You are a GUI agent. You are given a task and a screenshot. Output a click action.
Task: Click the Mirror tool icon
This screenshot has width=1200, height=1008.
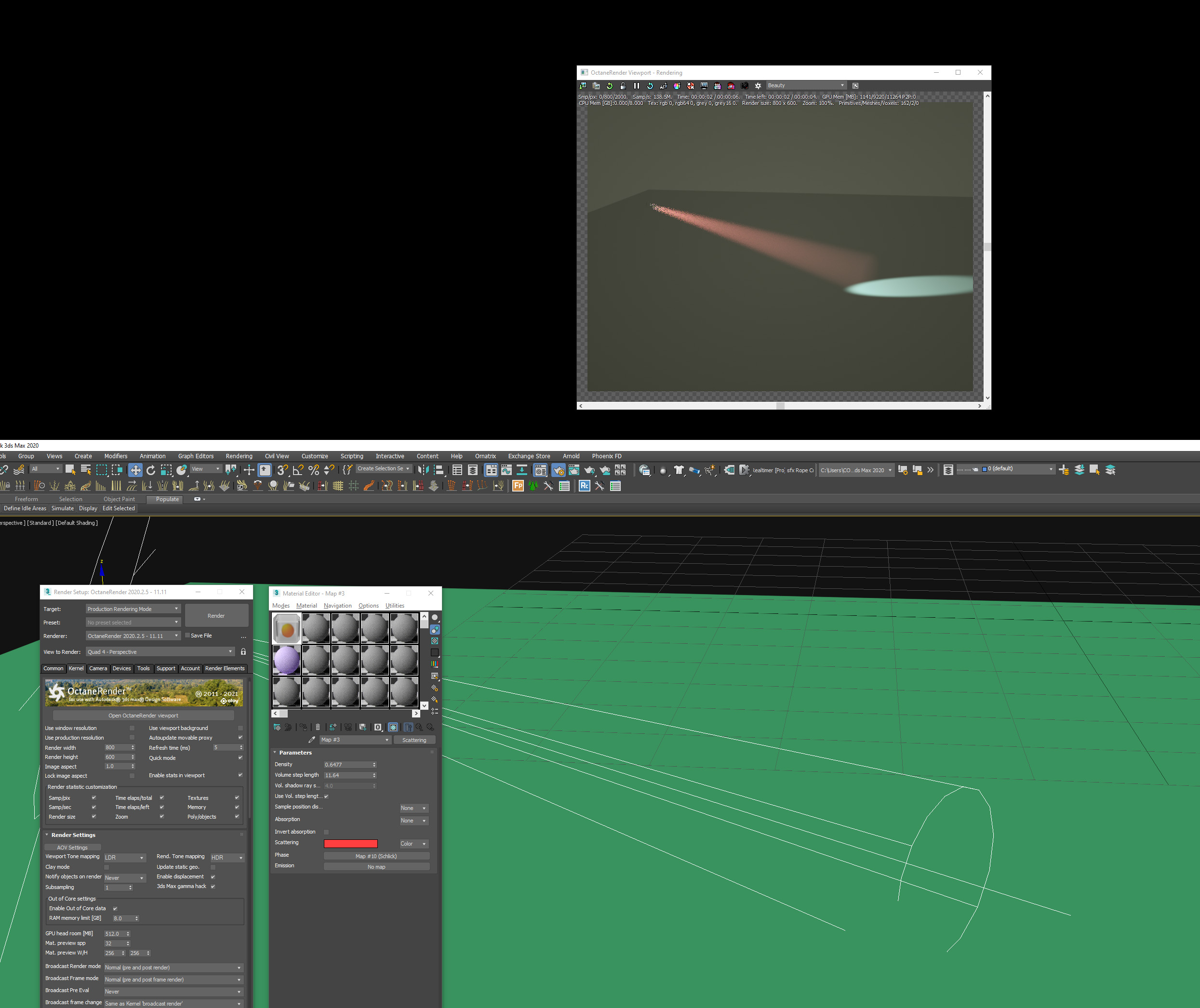pos(424,470)
